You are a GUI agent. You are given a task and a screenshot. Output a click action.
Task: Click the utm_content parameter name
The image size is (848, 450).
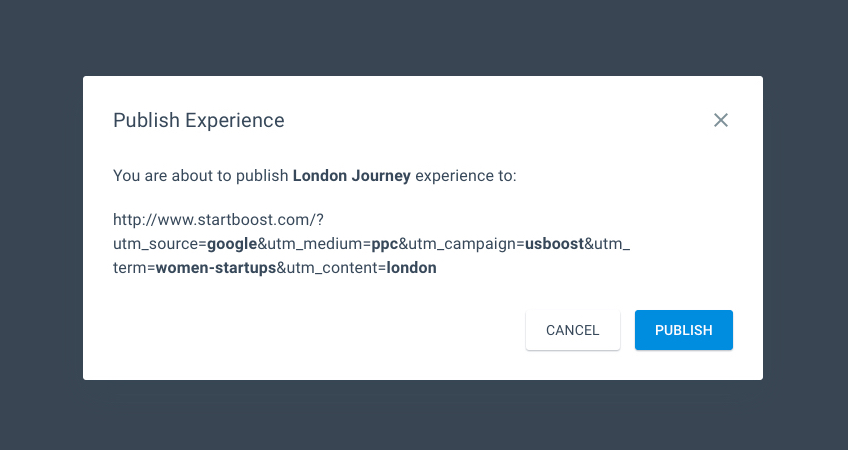pyautogui.click(x=333, y=268)
